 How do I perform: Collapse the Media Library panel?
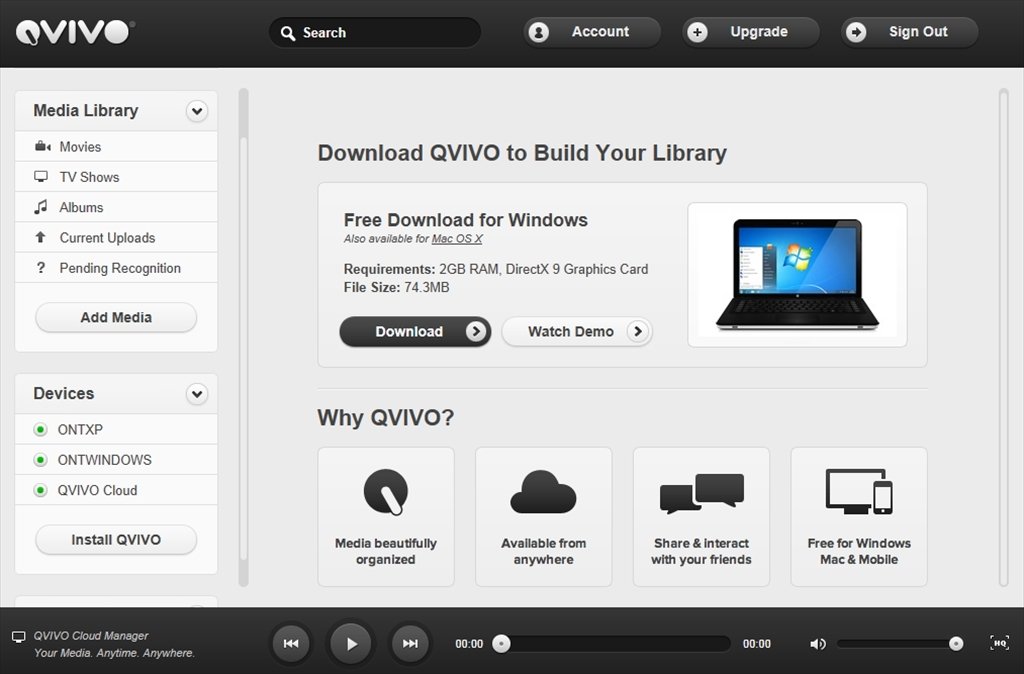pyautogui.click(x=197, y=111)
